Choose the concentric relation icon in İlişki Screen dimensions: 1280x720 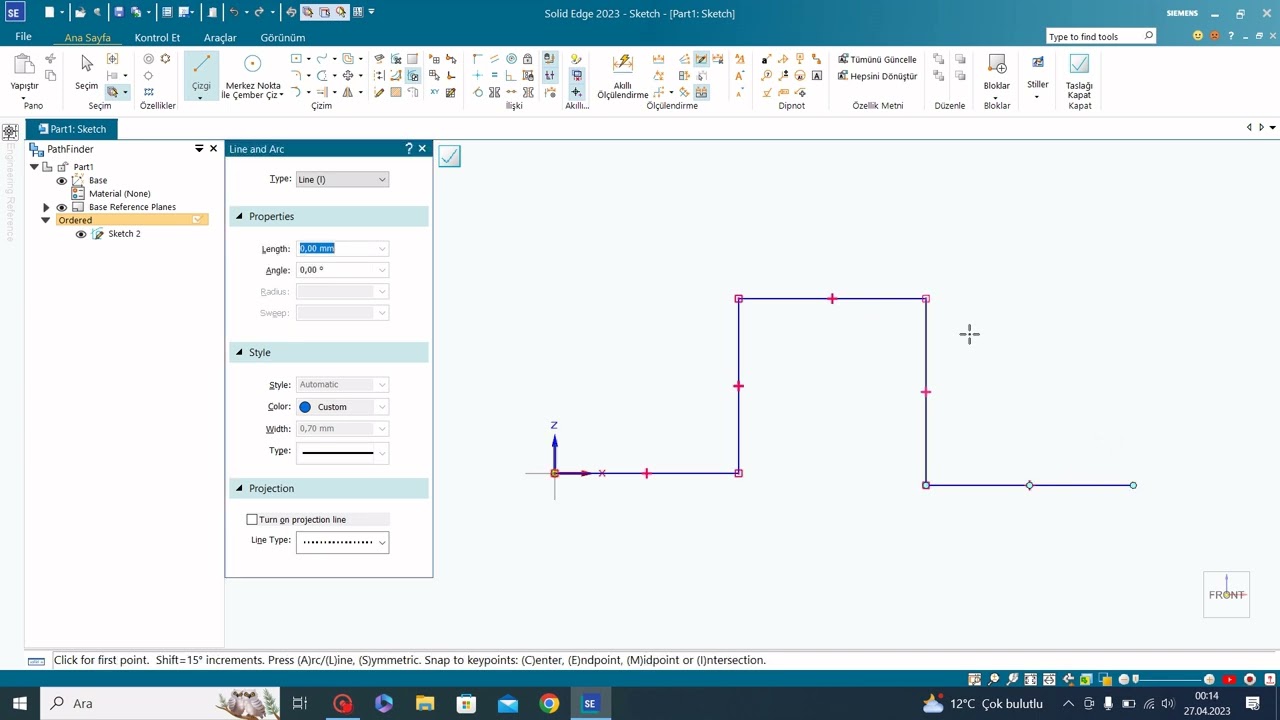point(512,59)
